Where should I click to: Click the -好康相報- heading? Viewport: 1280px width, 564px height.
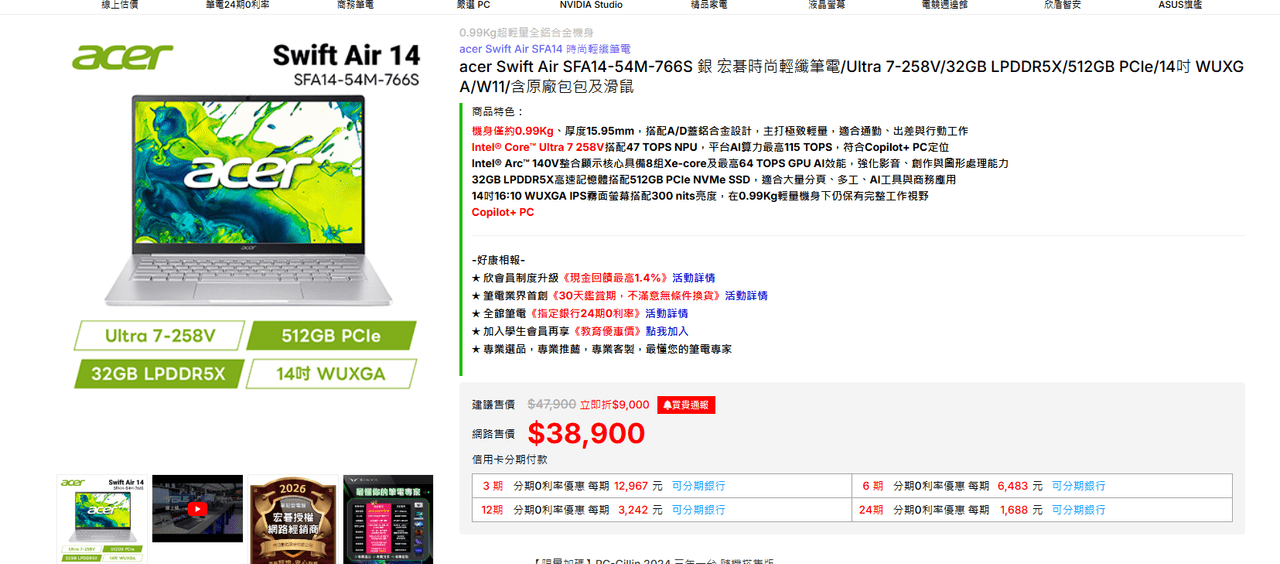(x=498, y=260)
